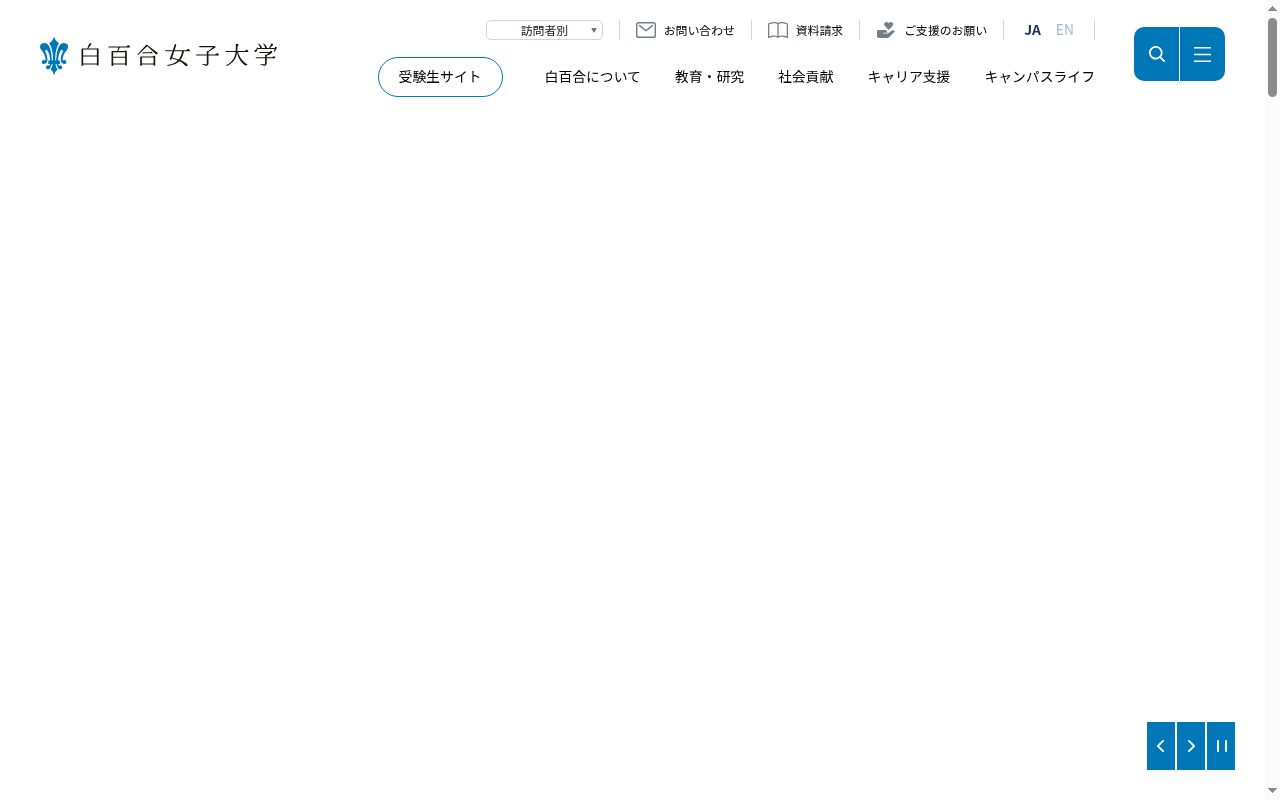Follow the 資料請求 link text

819,31
